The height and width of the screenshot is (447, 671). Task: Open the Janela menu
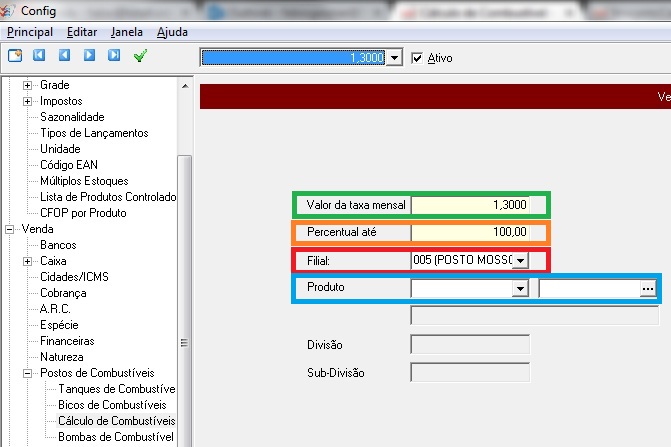127,32
